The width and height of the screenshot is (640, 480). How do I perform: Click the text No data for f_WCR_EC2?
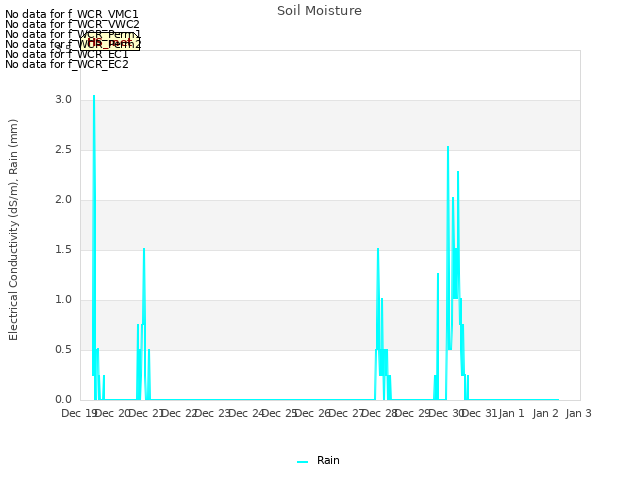tap(67, 64)
